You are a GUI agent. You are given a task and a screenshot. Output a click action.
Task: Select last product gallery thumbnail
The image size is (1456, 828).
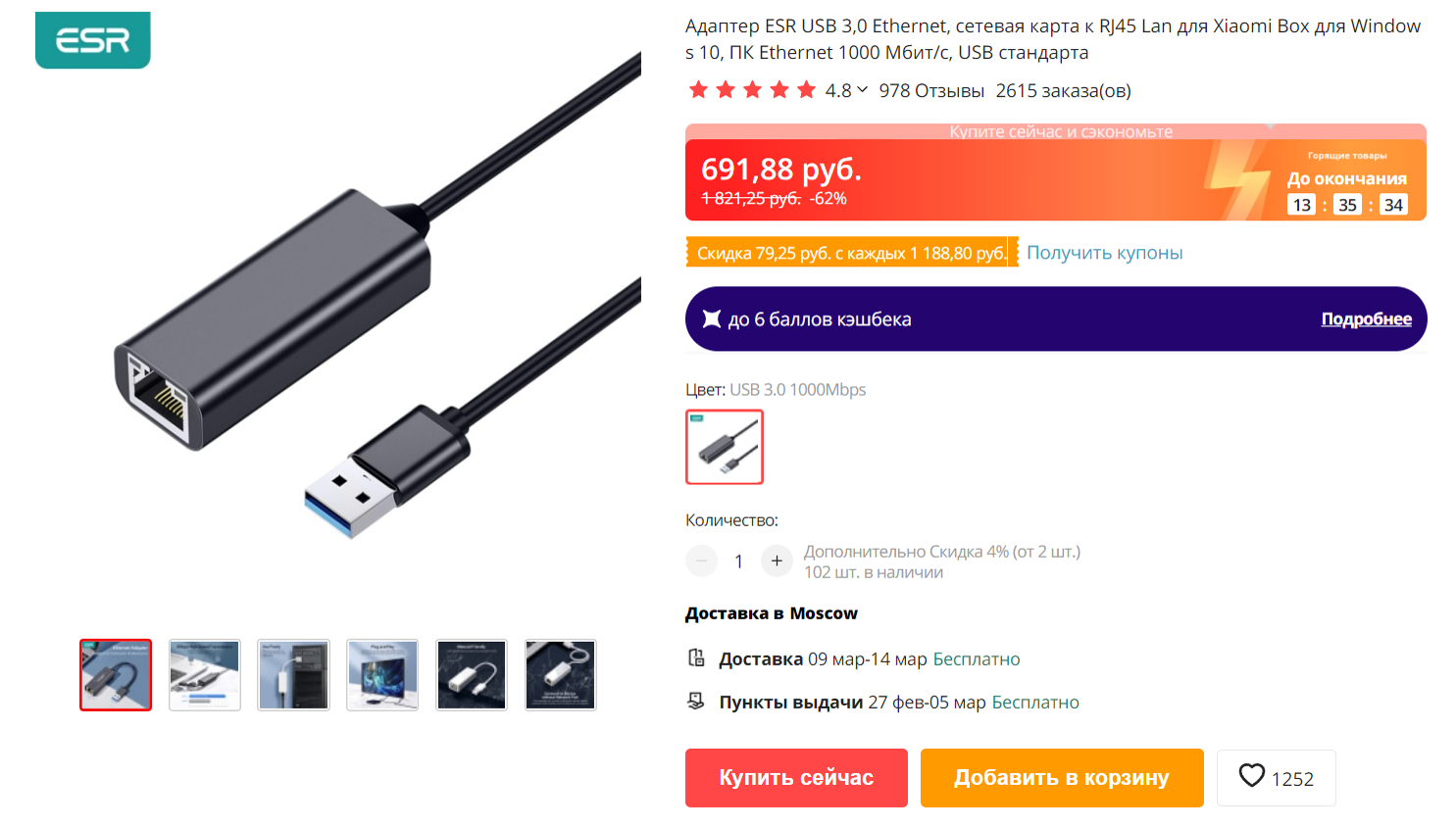coord(561,675)
